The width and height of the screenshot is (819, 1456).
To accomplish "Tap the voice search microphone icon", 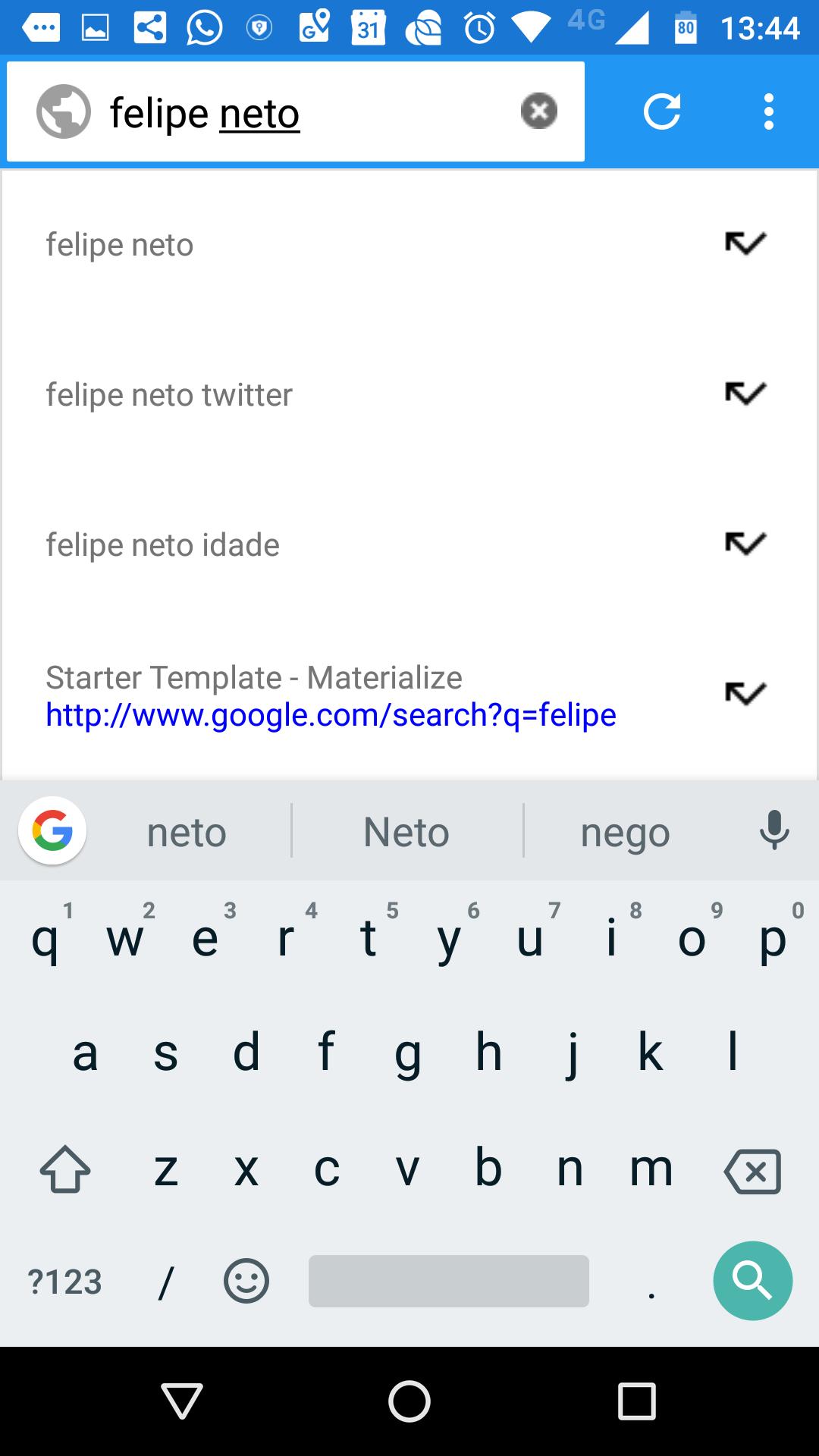I will click(774, 830).
